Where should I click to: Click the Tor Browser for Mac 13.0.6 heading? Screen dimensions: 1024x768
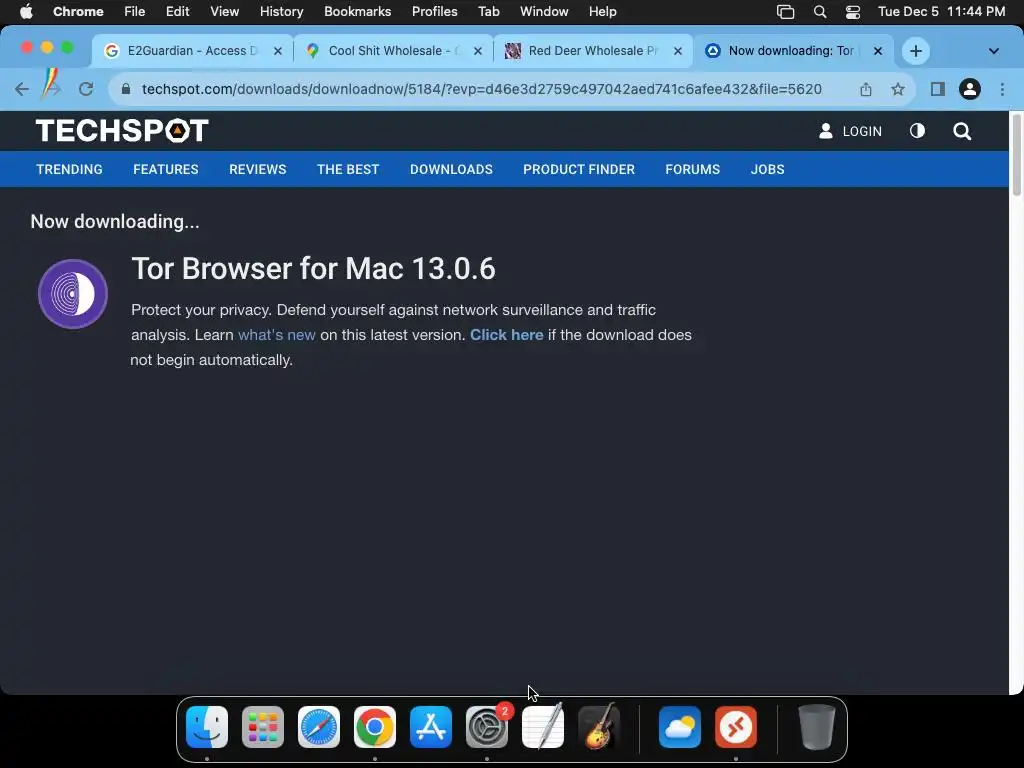pos(313,268)
